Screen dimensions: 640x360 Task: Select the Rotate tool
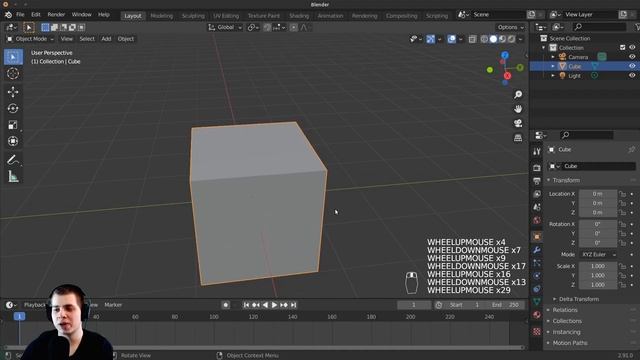click(x=13, y=108)
